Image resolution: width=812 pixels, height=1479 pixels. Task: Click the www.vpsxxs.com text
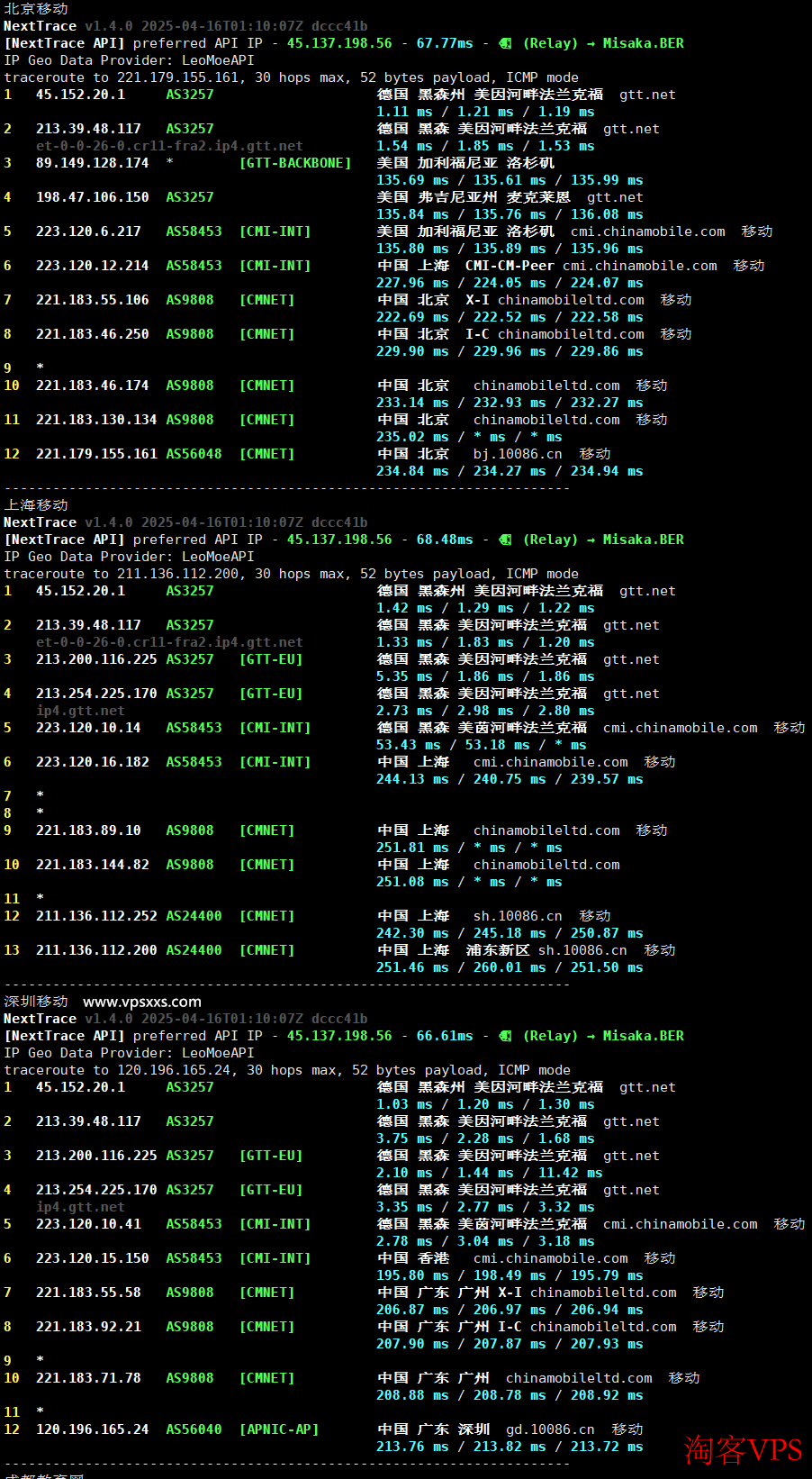pyautogui.click(x=142, y=1002)
